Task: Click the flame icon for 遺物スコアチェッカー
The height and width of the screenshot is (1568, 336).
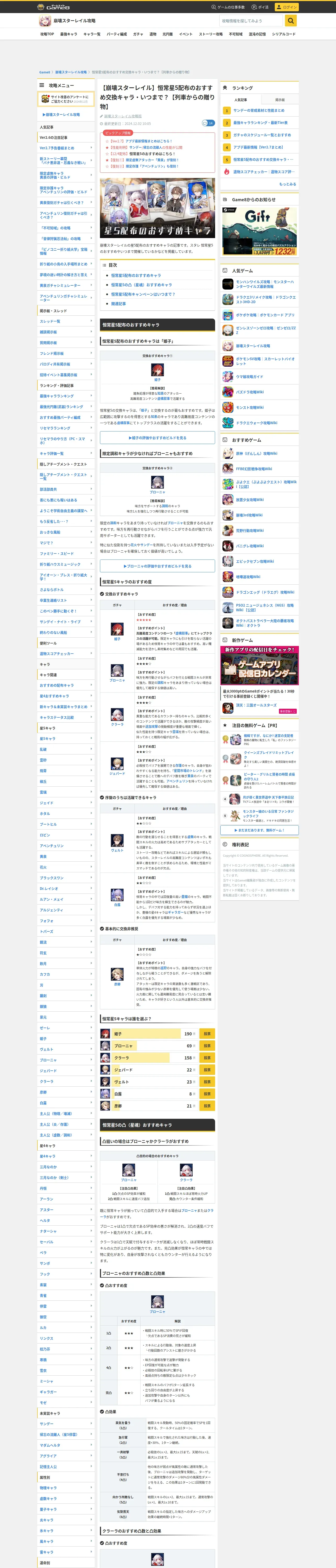Action: pos(227,172)
